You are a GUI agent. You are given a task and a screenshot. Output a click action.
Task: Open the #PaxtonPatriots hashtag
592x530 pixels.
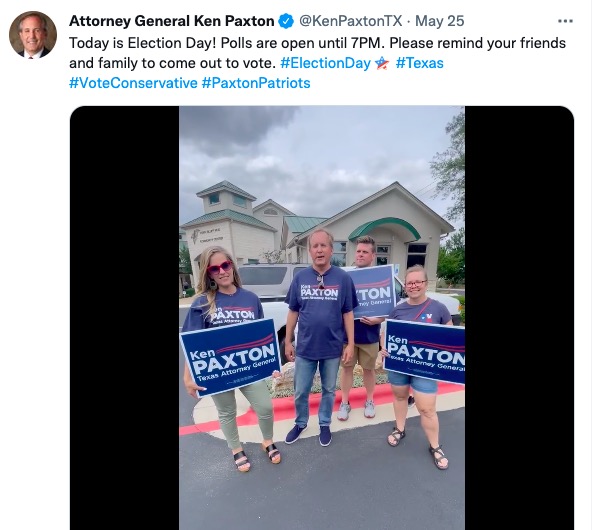pos(256,83)
